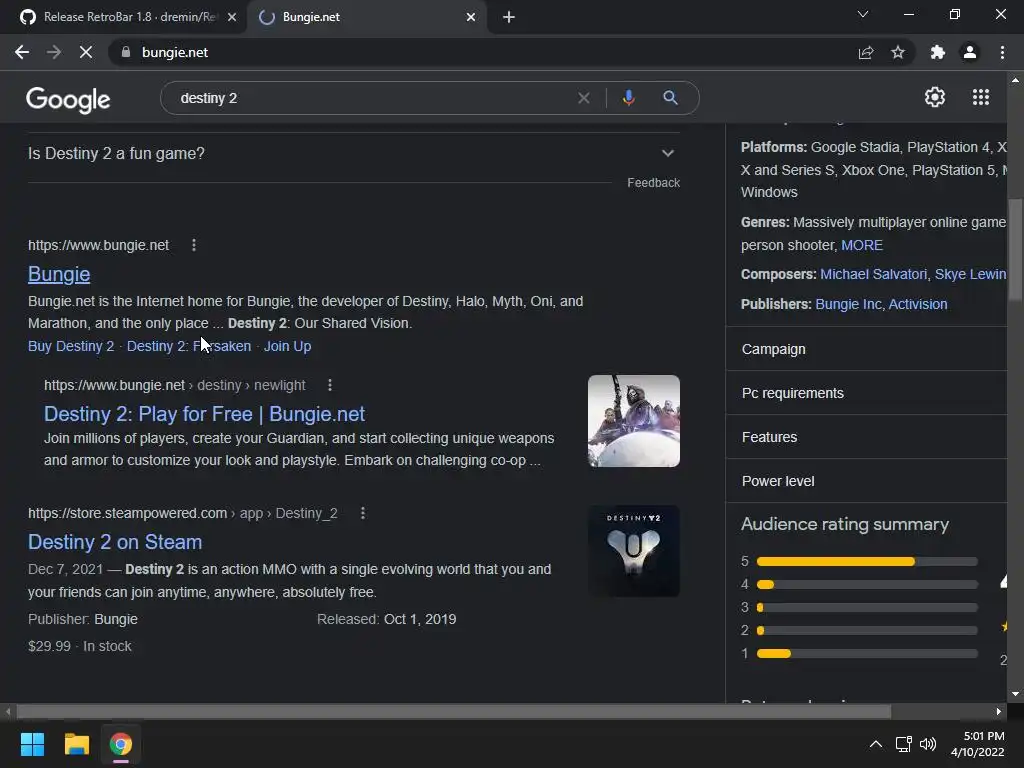Expand the Pc requirements section
The width and height of the screenshot is (1024, 768).
click(866, 393)
